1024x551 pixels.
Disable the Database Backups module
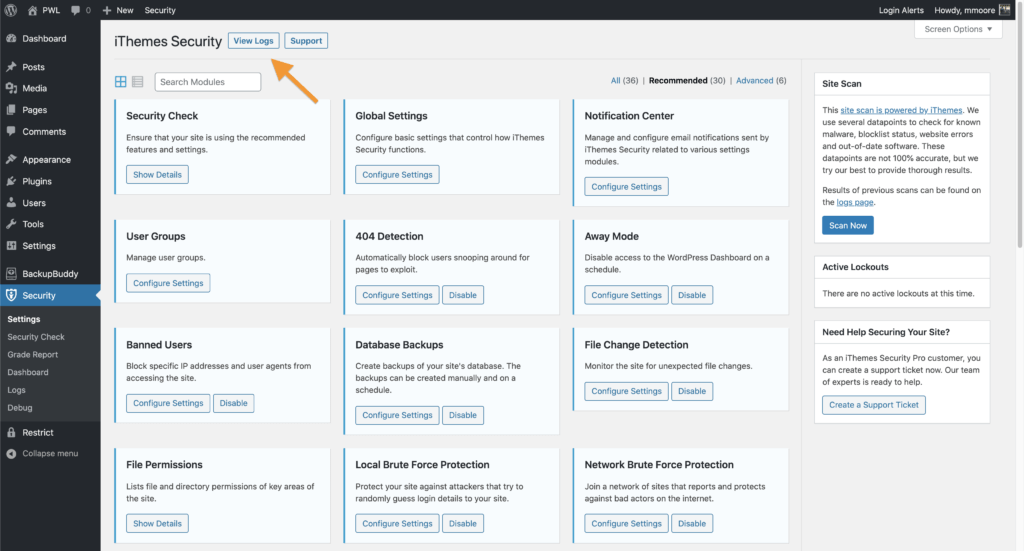pos(462,415)
